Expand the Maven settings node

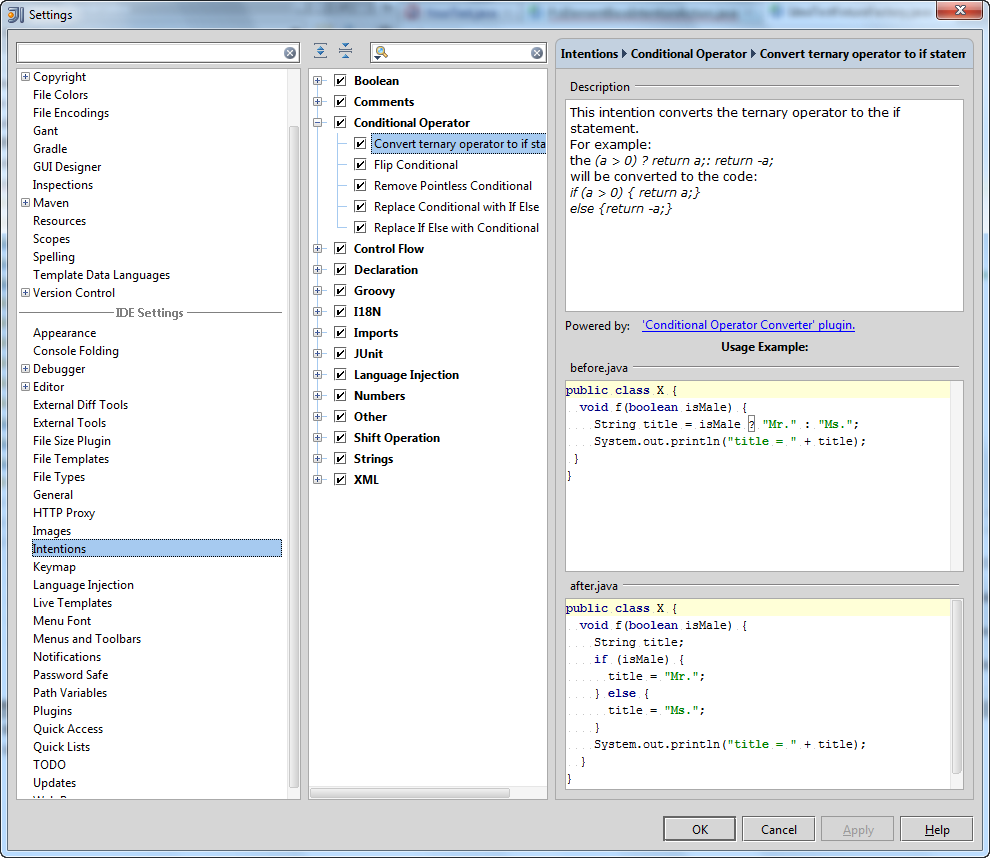coord(25,203)
